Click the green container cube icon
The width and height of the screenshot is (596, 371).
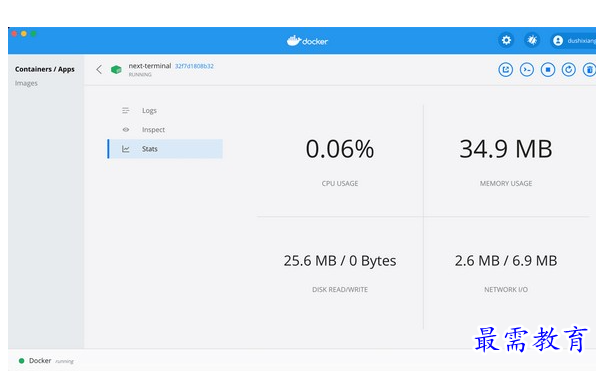coord(116,70)
